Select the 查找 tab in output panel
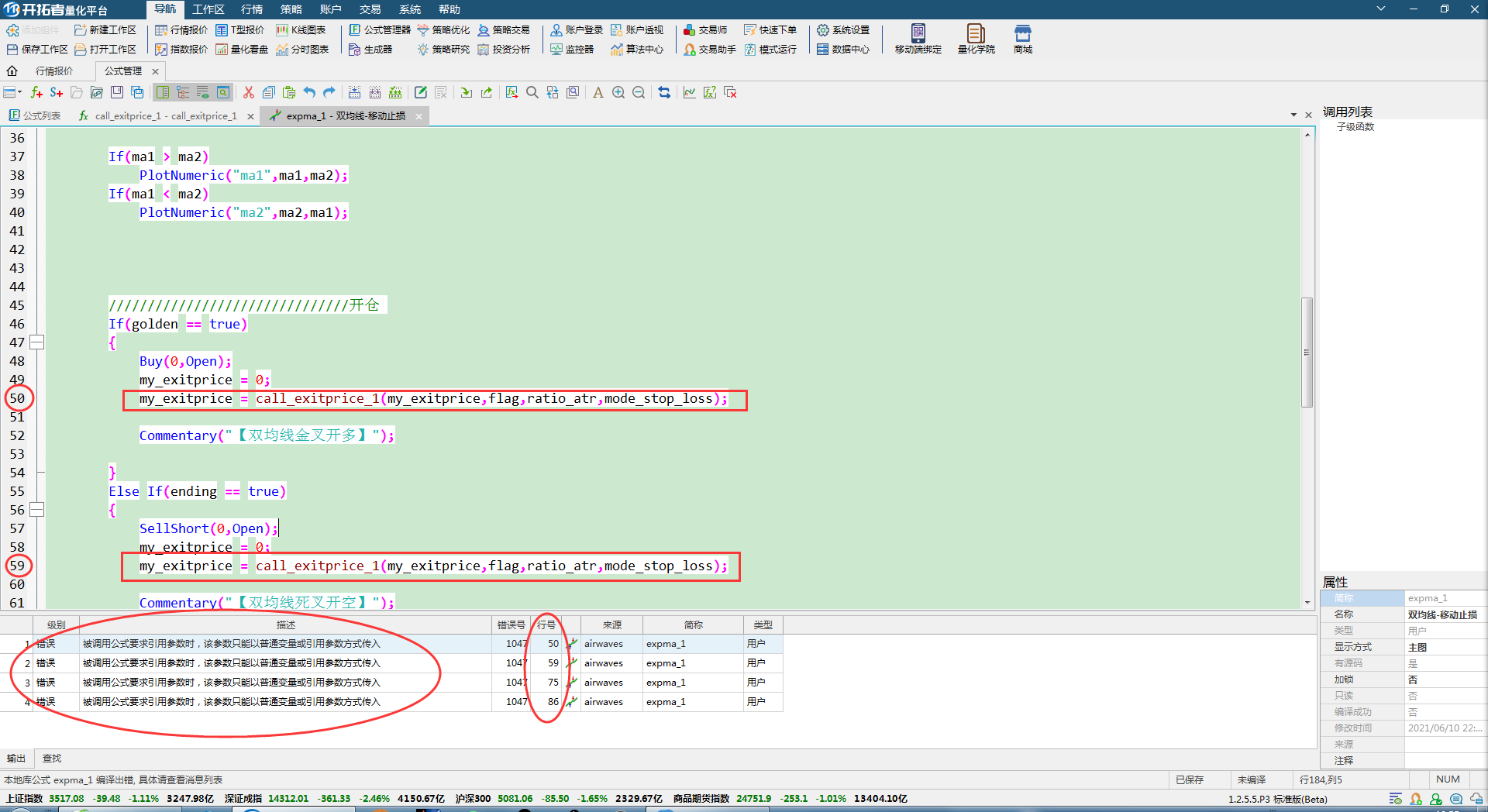This screenshot has width=1488, height=812. click(52, 759)
